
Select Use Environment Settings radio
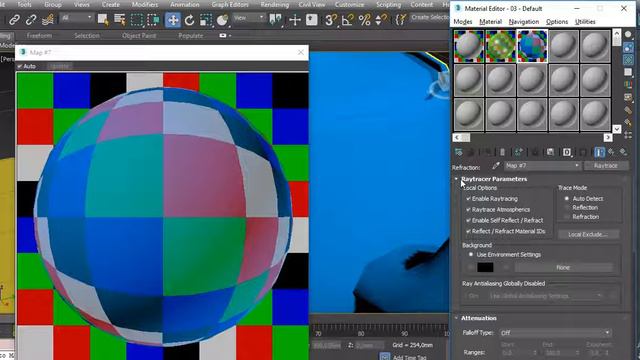[471, 254]
